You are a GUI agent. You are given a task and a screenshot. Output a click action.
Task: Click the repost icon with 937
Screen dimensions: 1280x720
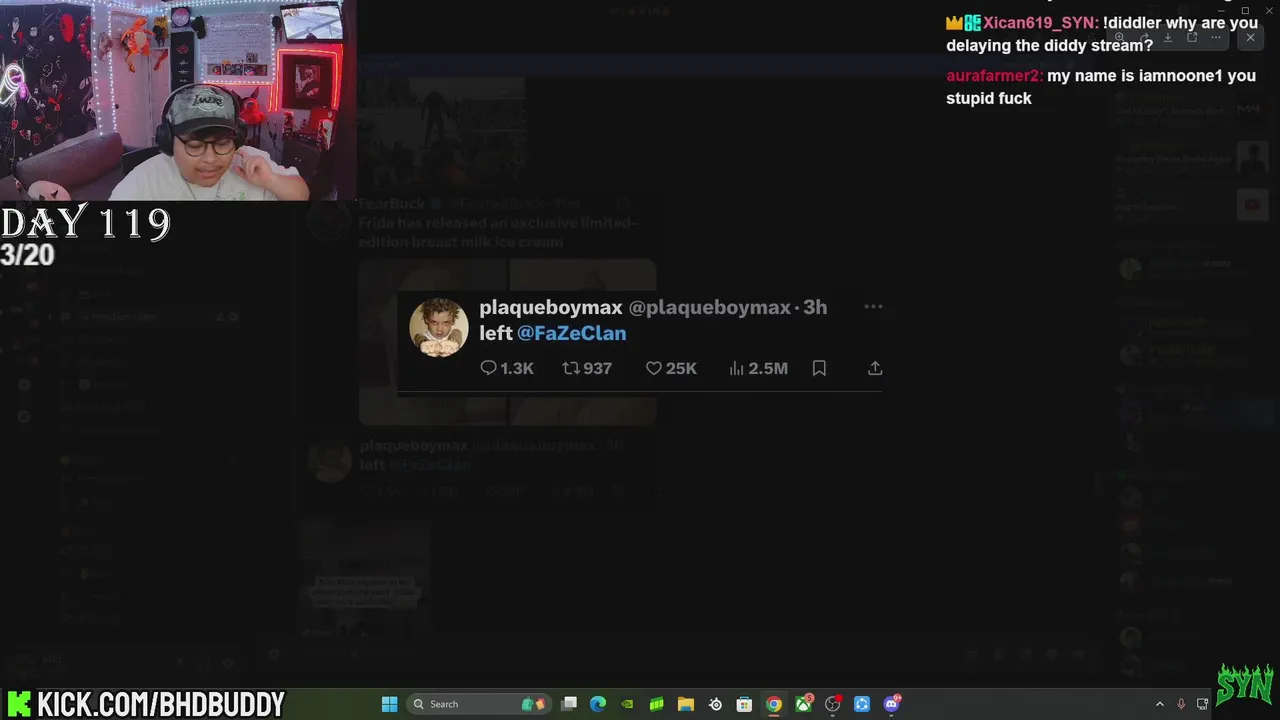pyautogui.click(x=571, y=368)
